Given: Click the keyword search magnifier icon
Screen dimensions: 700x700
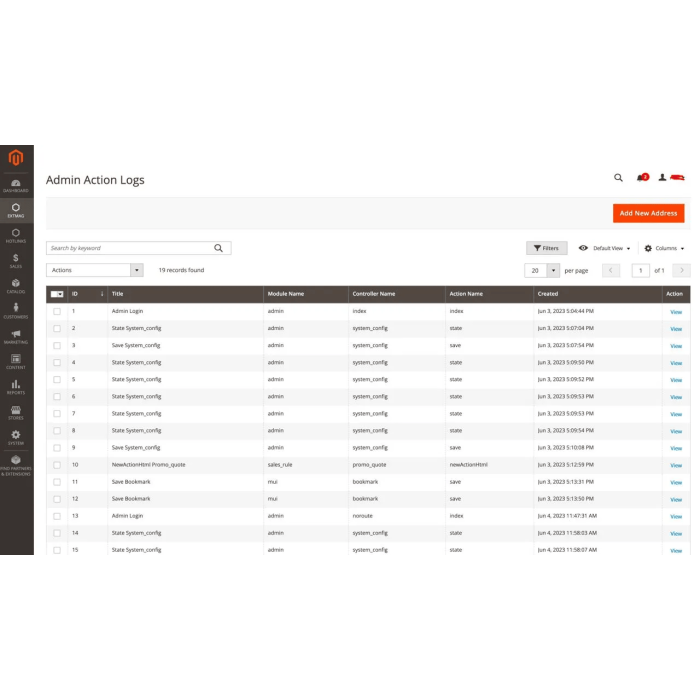Looking at the screenshot, I should pyautogui.click(x=218, y=248).
